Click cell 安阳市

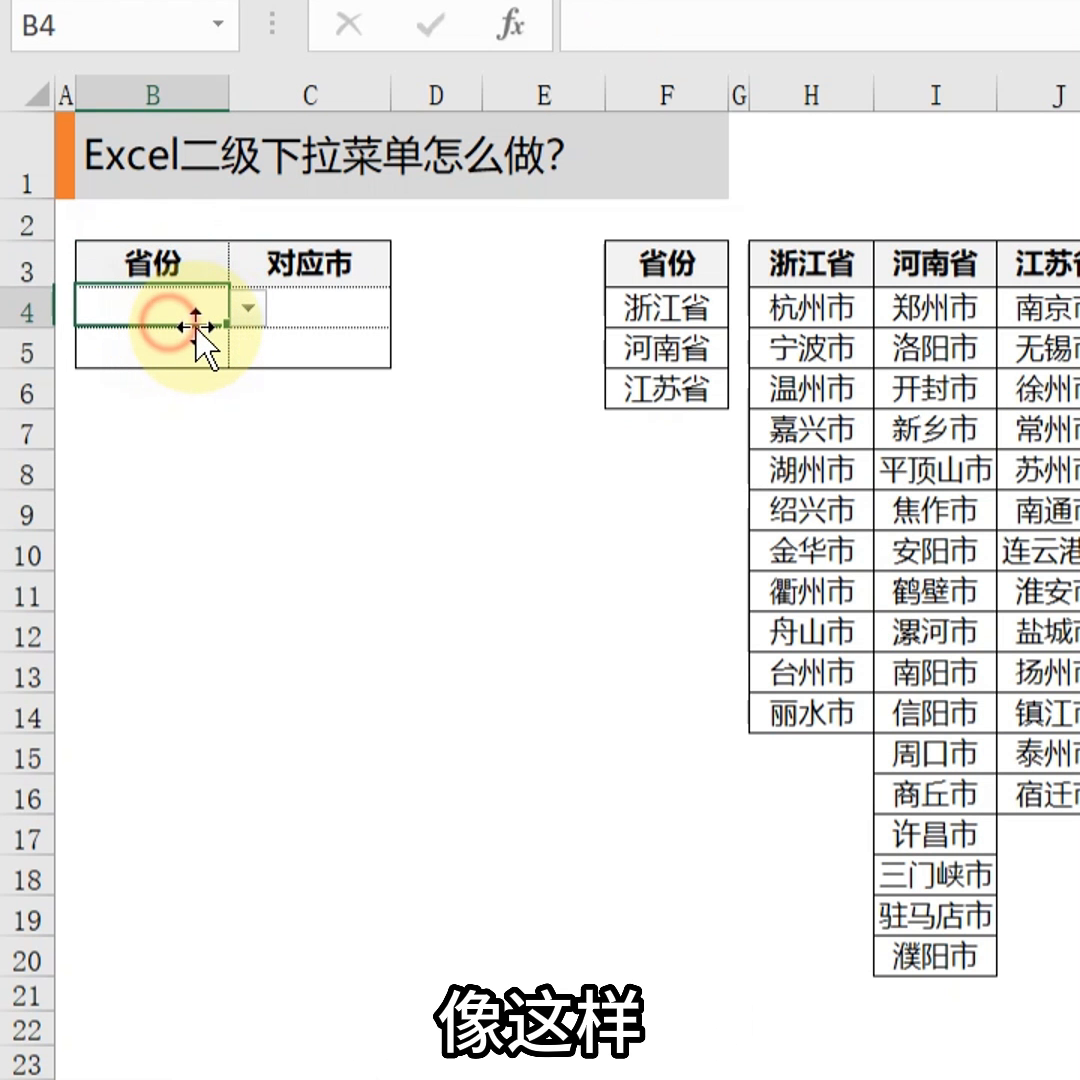click(935, 550)
